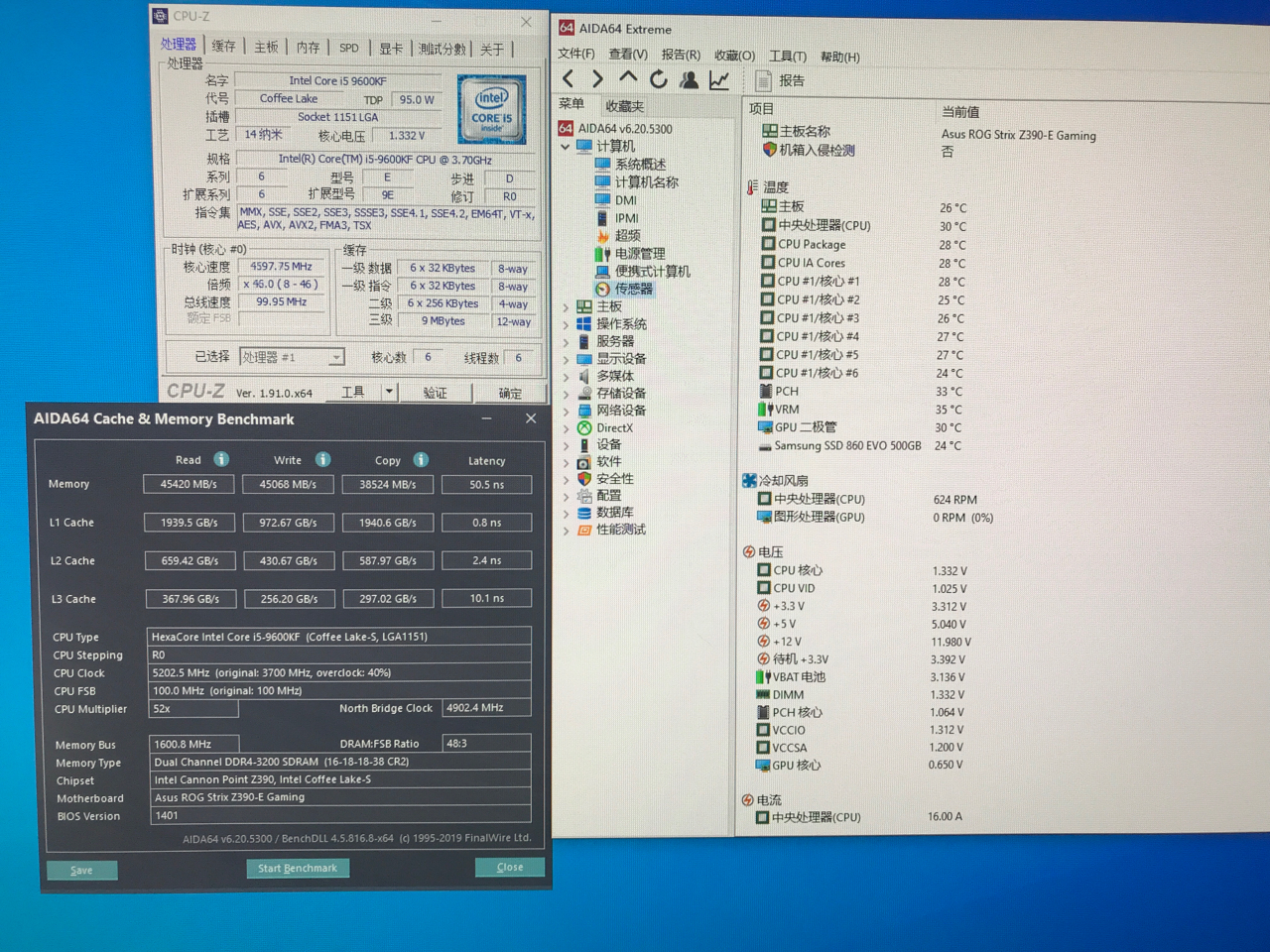Open the line chart icon in AIDA64 toolbar
Screen dimensions: 1270x952
(x=719, y=78)
